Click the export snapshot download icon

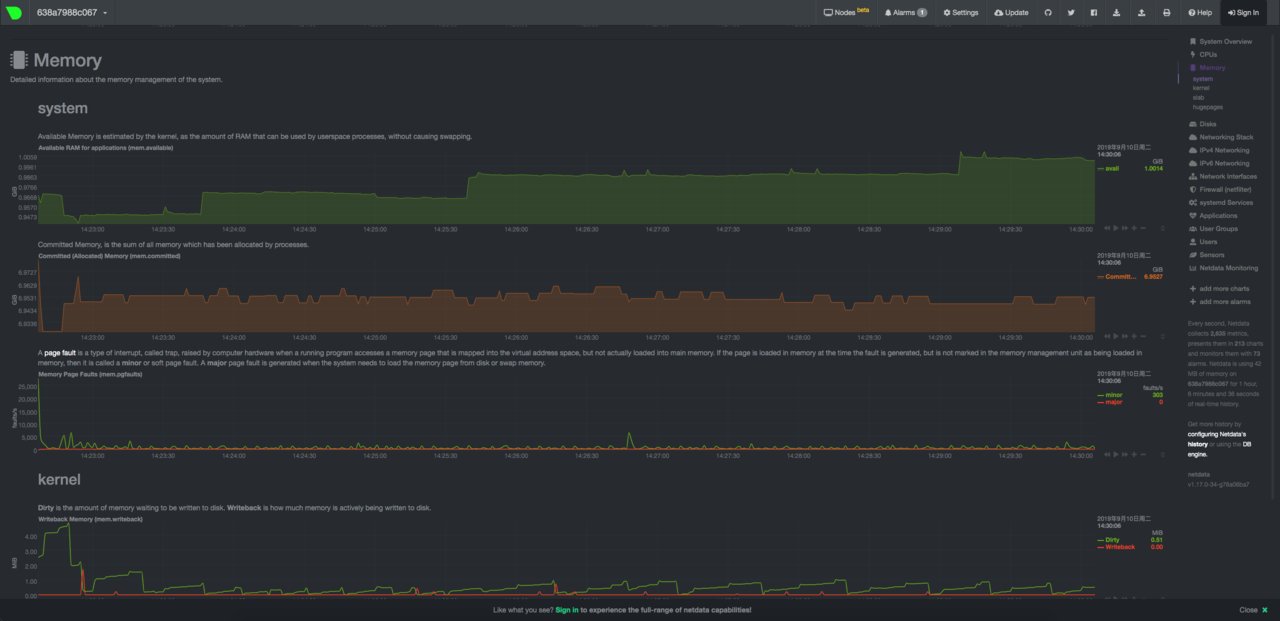(x=1117, y=13)
